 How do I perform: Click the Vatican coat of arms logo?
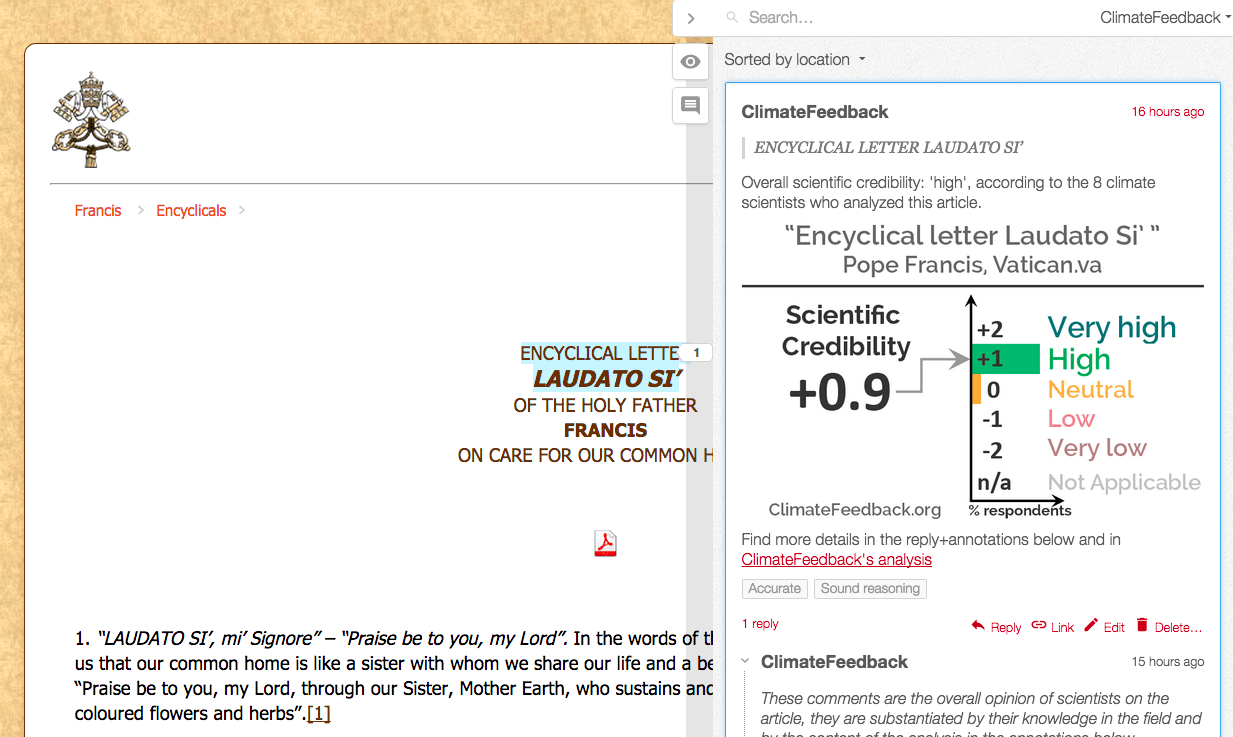pos(91,120)
